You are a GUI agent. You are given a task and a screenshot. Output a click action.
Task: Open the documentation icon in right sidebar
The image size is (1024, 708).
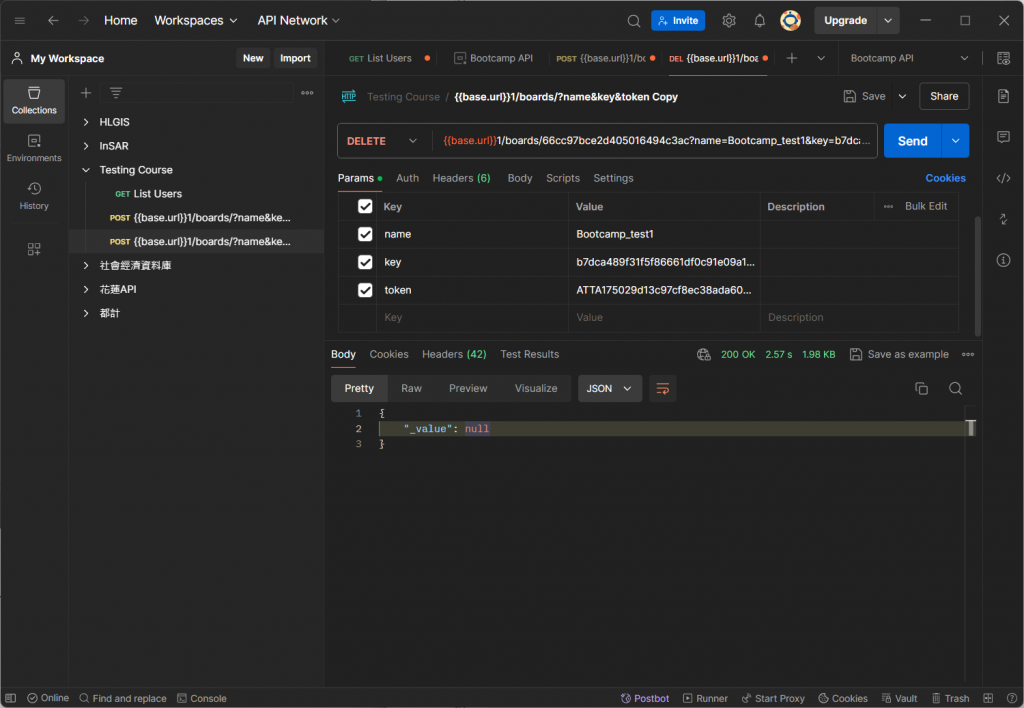click(x=1004, y=97)
